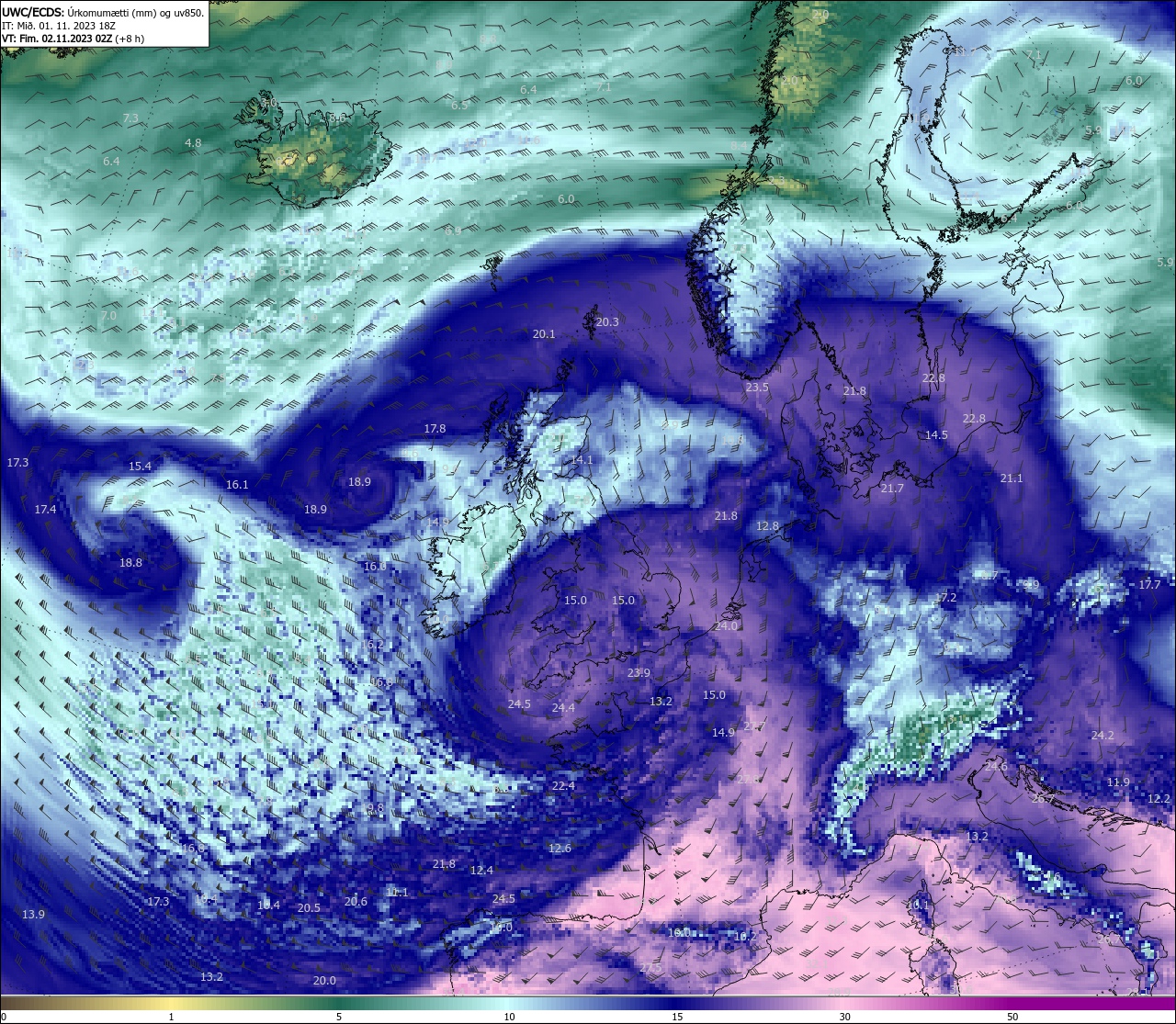1176x1024 pixels.
Task: Click the map value 7.3 west of Iceland
Action: pos(130,118)
